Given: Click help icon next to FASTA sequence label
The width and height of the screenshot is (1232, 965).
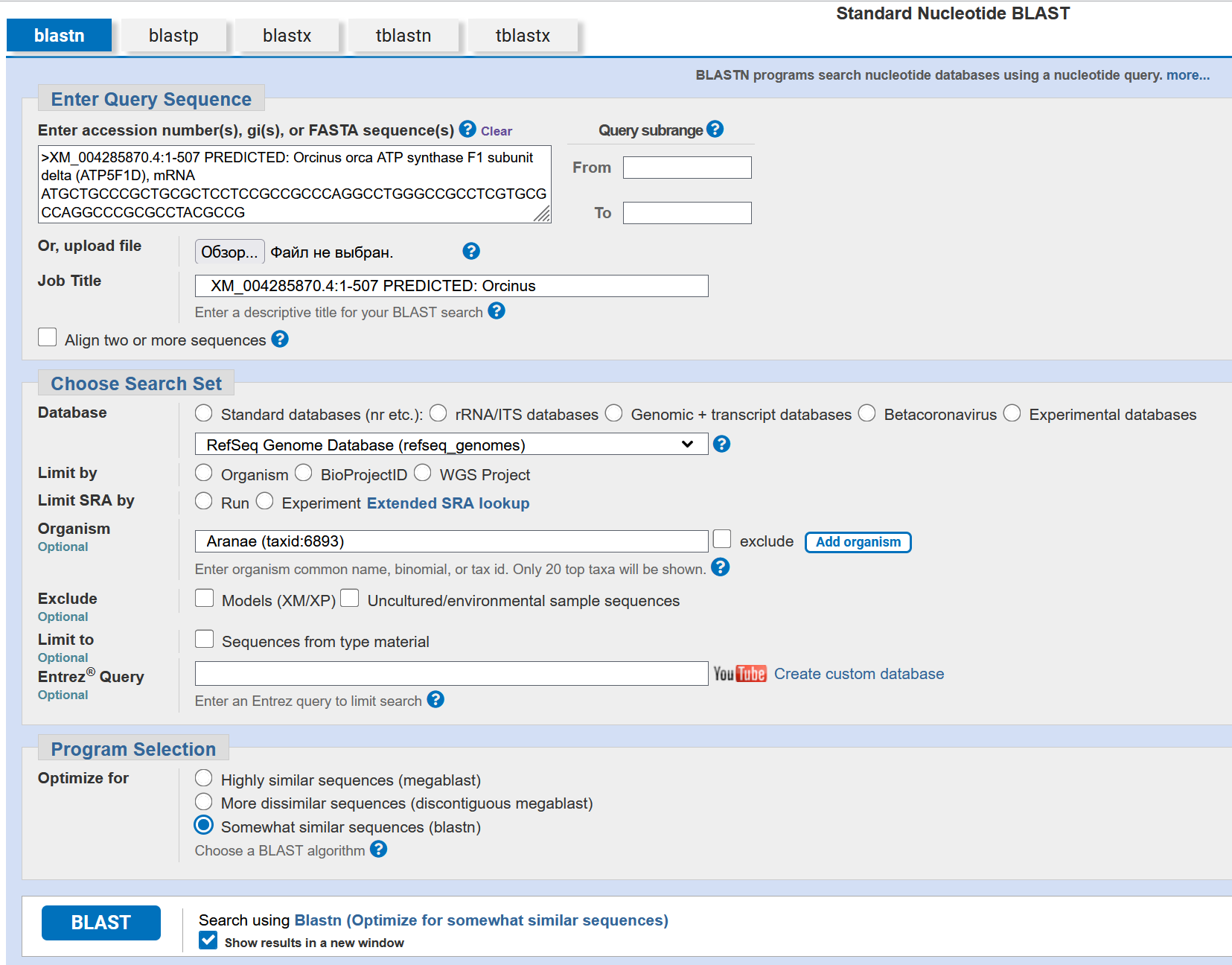Looking at the screenshot, I should pyautogui.click(x=467, y=129).
